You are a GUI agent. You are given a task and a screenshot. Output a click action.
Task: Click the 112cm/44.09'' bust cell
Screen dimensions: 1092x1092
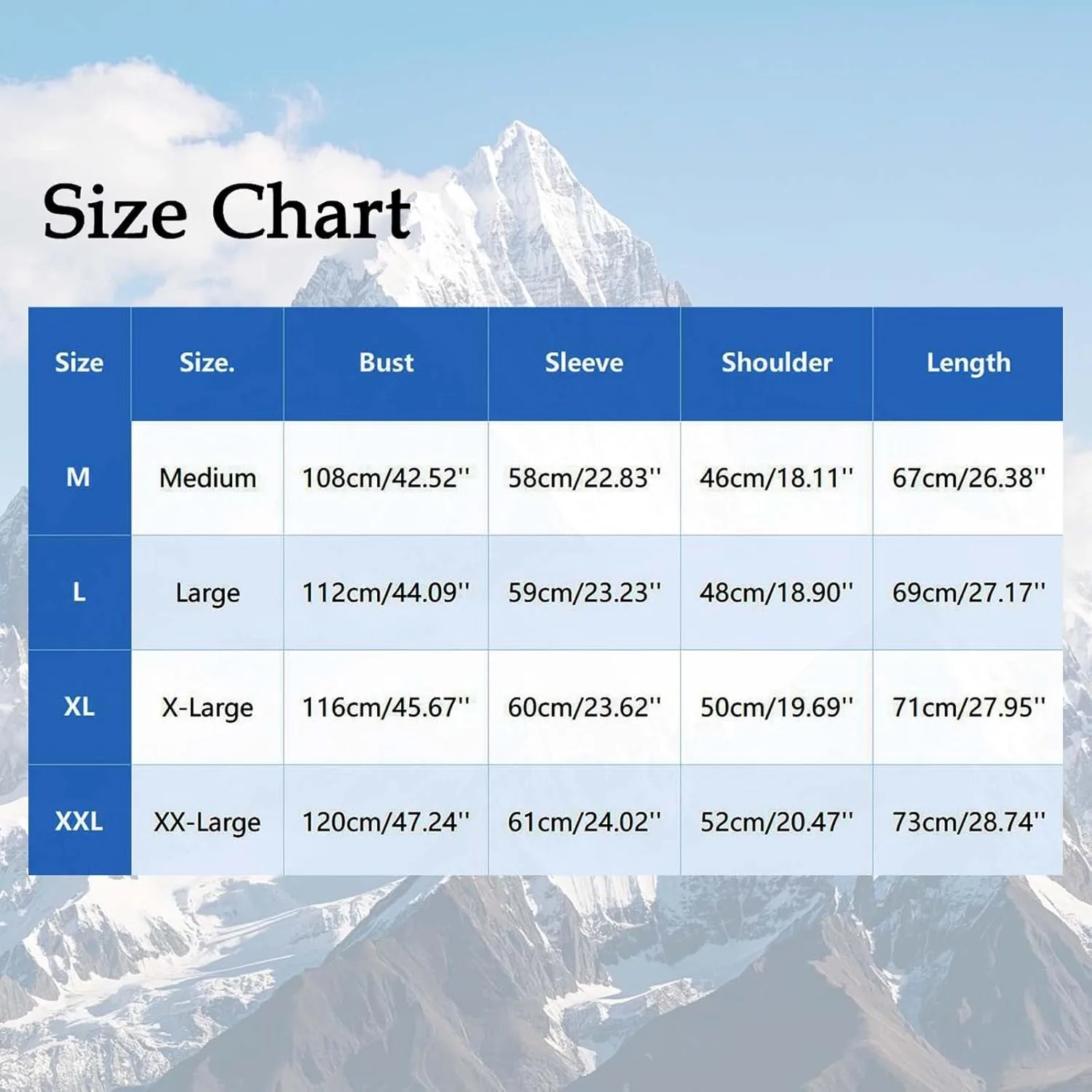coord(386,592)
